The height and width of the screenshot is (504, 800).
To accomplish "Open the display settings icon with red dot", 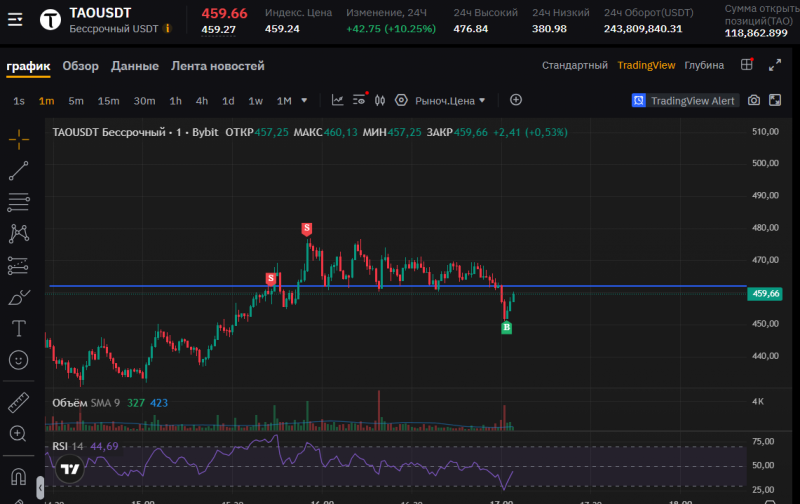I will [360, 99].
